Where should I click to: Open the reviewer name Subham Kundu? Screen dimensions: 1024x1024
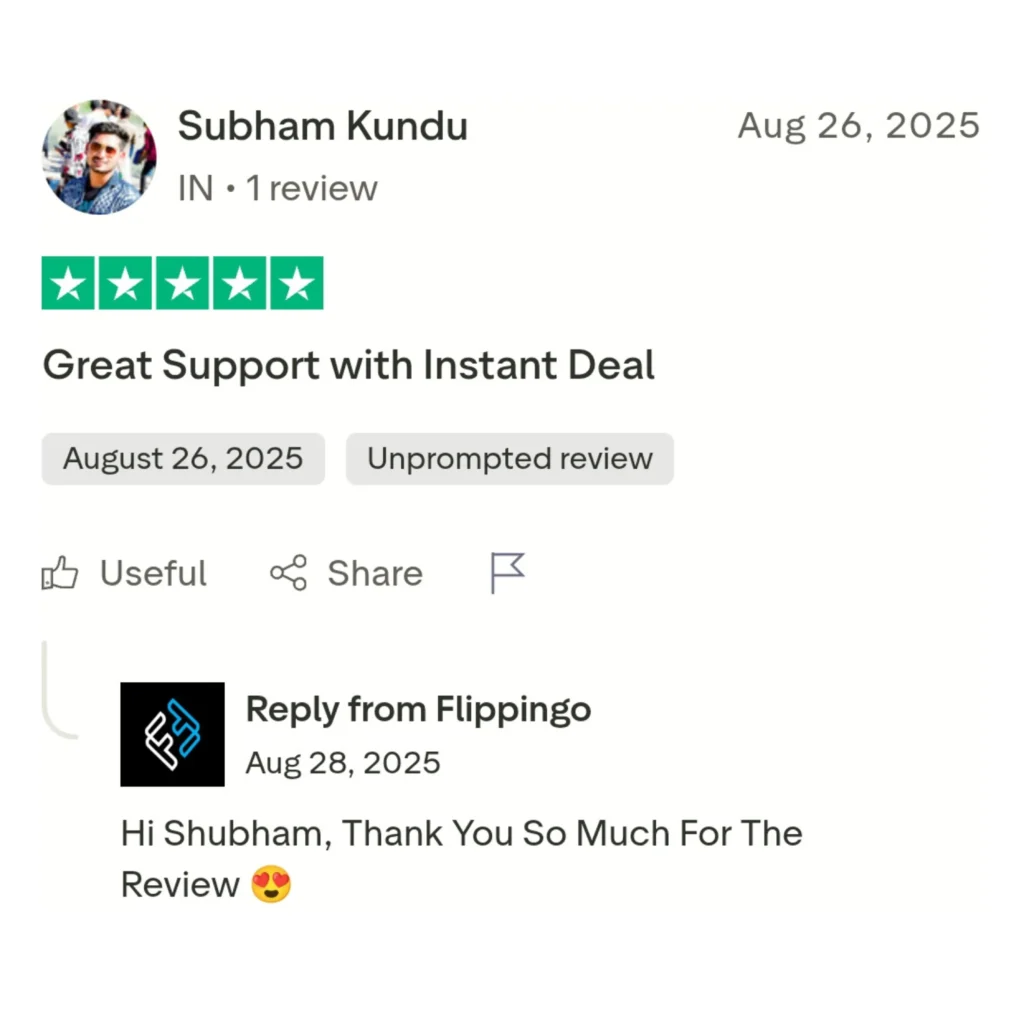pyautogui.click(x=322, y=127)
